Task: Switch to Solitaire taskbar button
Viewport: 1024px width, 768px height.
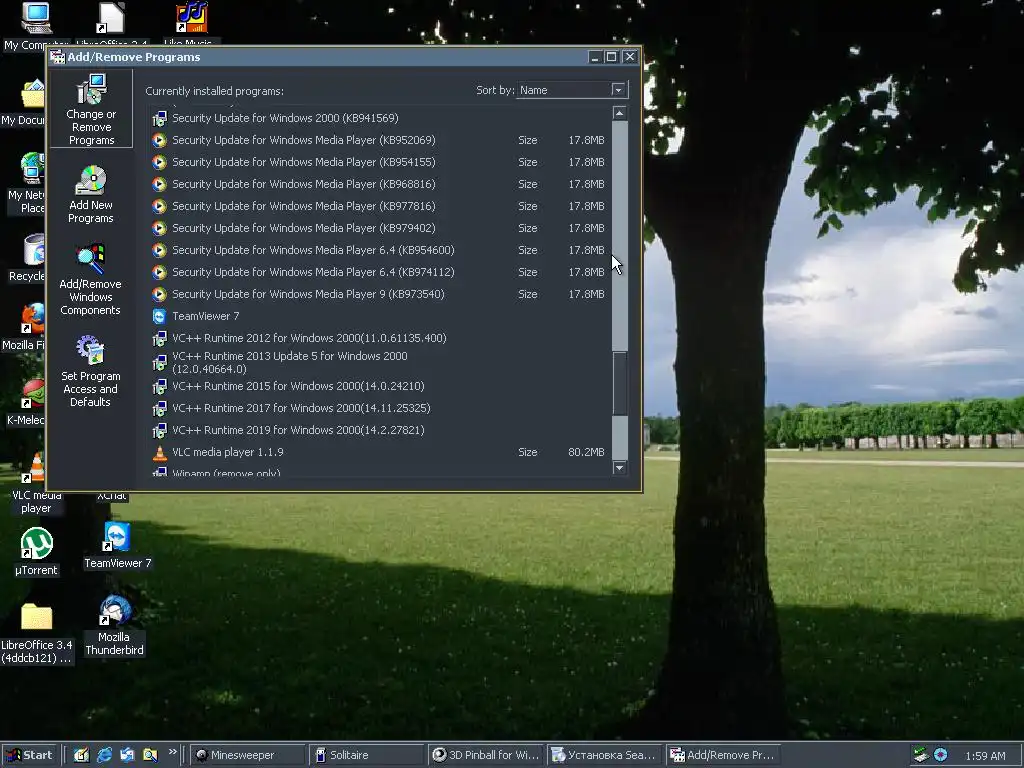Action: (365, 755)
